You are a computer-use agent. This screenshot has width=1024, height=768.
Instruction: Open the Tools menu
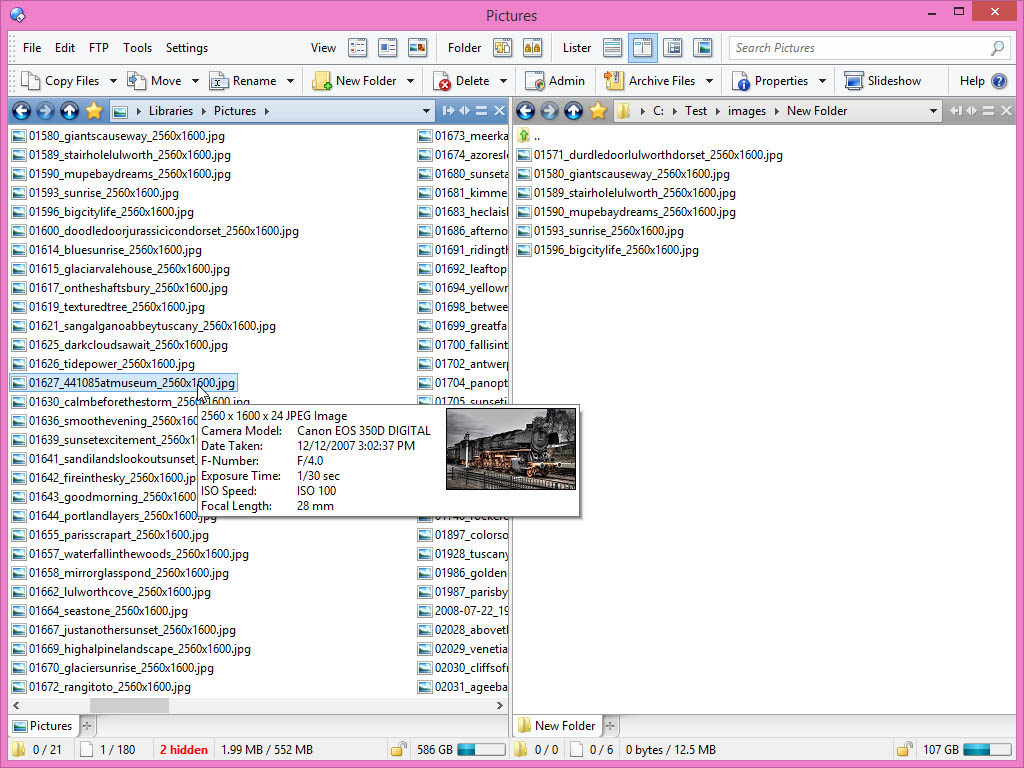[x=137, y=48]
